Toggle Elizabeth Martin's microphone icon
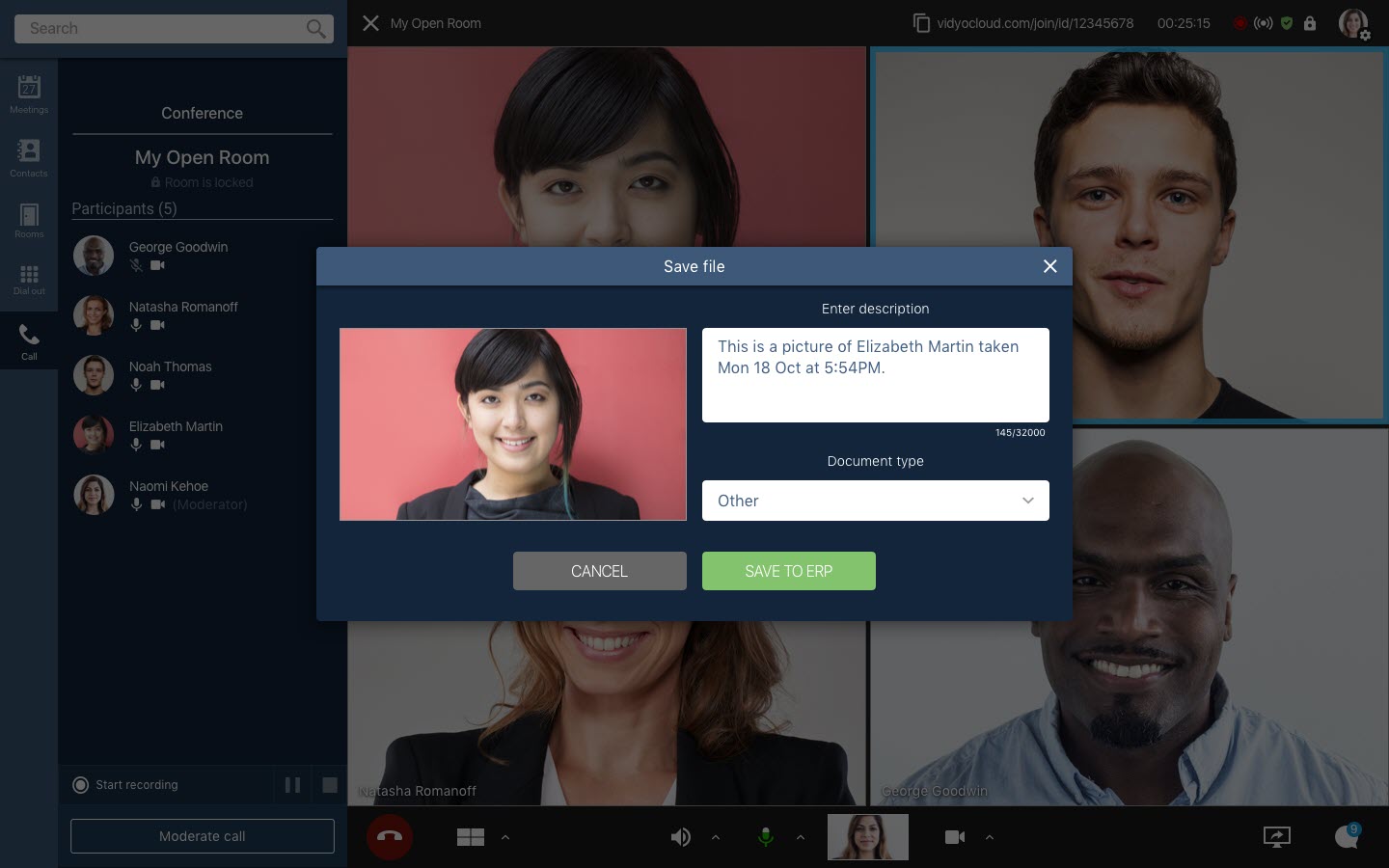Image resolution: width=1389 pixels, height=868 pixels. [x=136, y=445]
